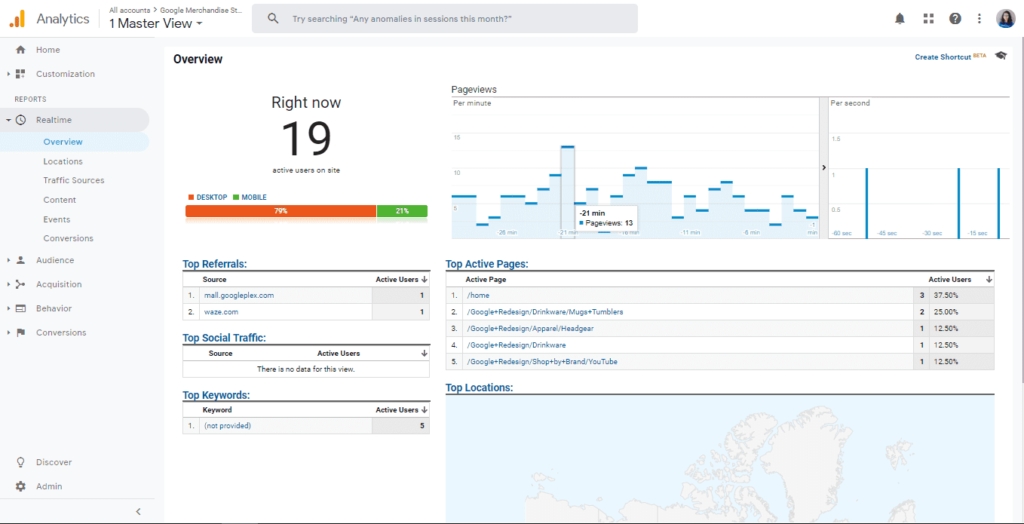The height and width of the screenshot is (524, 1024).
Task: Collapse the Realtime section
Action: (9, 120)
